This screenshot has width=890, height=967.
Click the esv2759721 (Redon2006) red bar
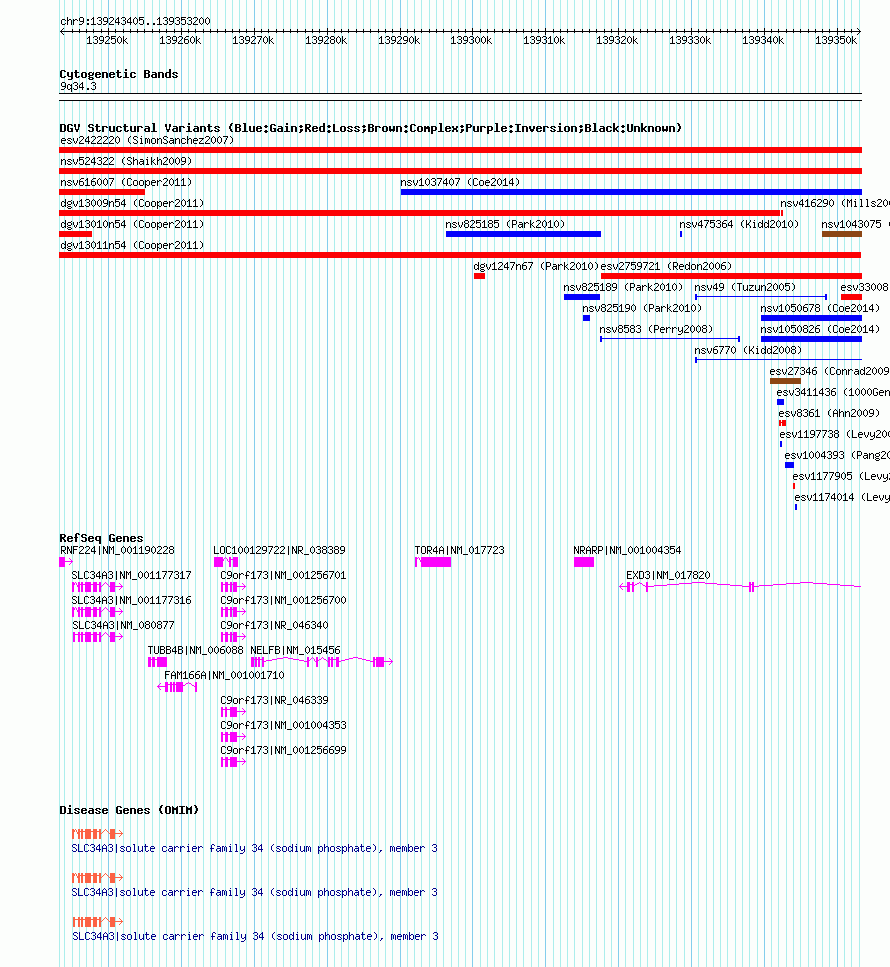click(731, 276)
